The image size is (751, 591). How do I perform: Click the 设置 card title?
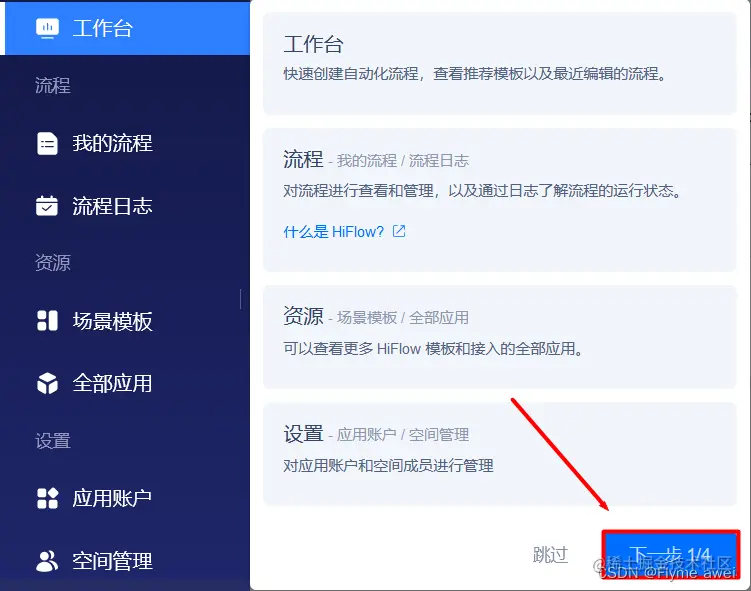[x=303, y=434]
